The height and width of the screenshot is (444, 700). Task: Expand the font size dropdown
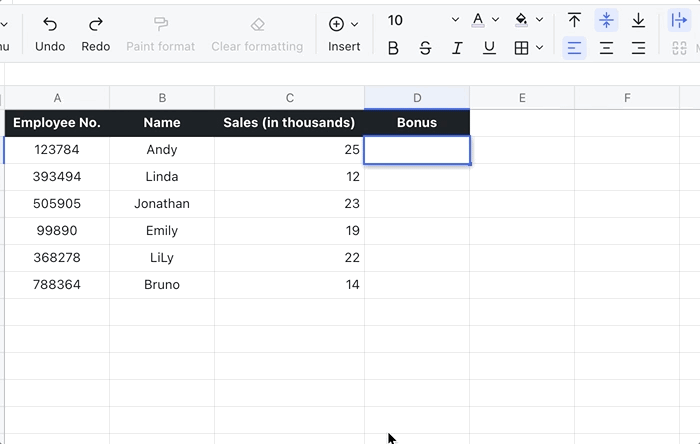455,20
